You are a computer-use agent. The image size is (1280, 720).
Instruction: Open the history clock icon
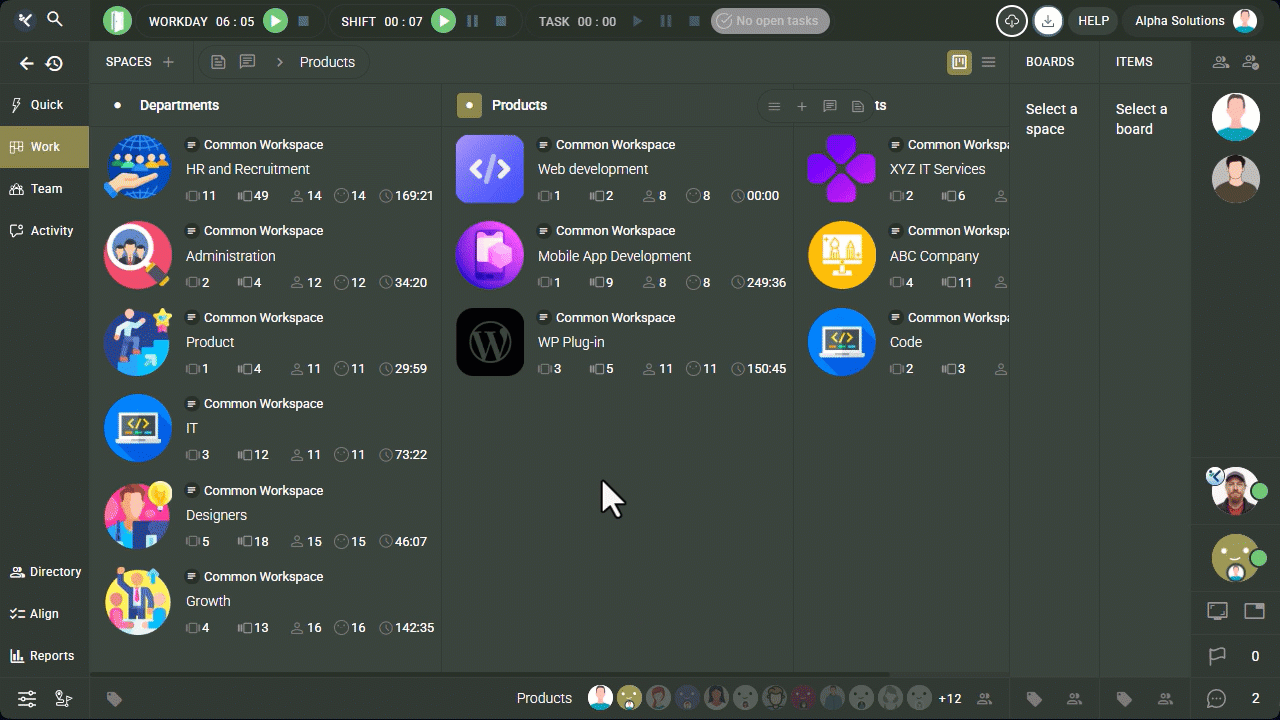click(x=54, y=63)
